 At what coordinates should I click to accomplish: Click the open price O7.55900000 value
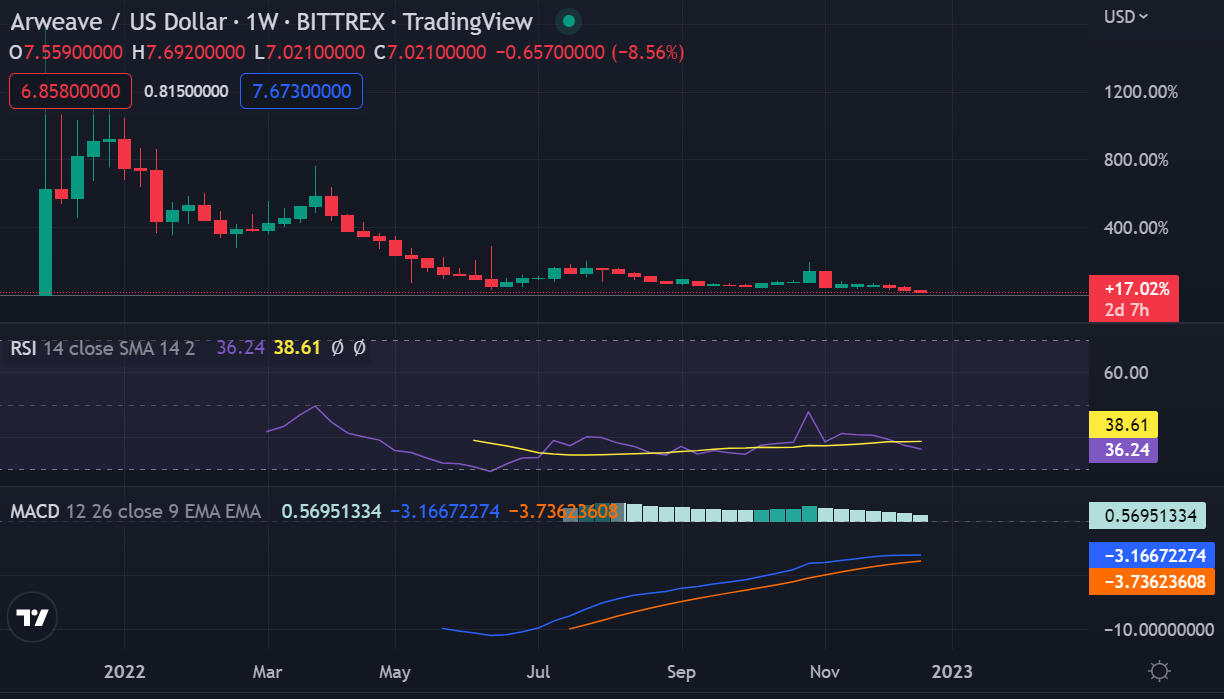[68, 52]
